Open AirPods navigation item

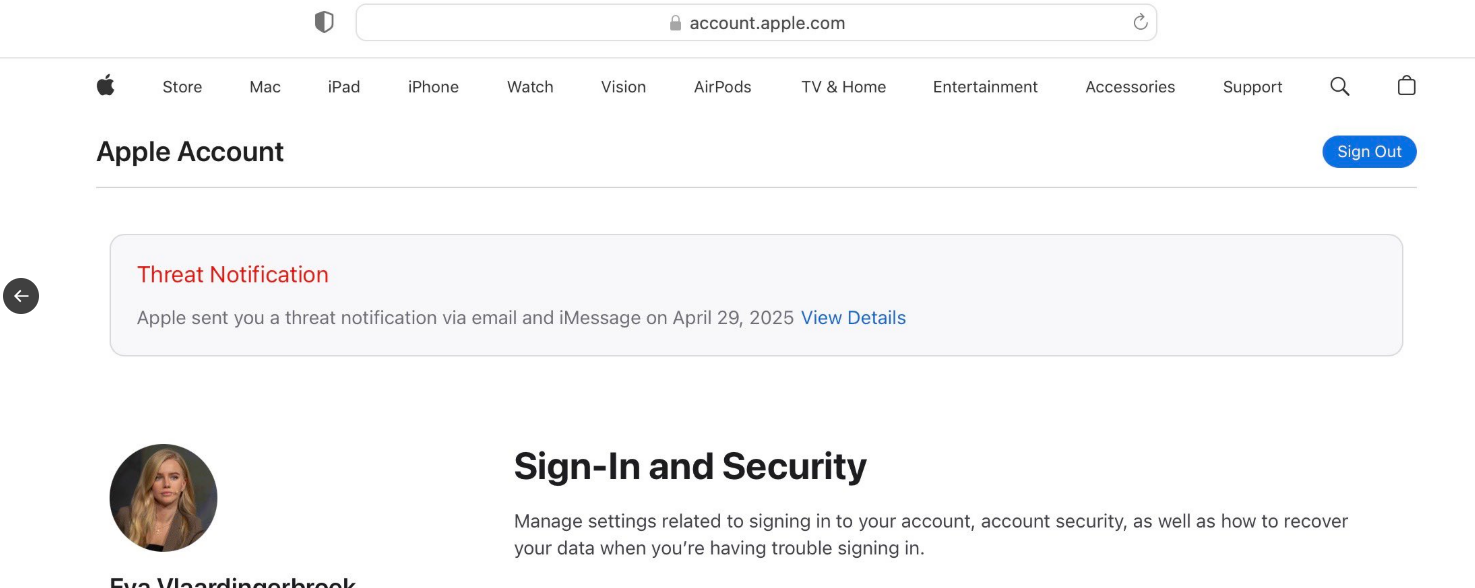(722, 87)
